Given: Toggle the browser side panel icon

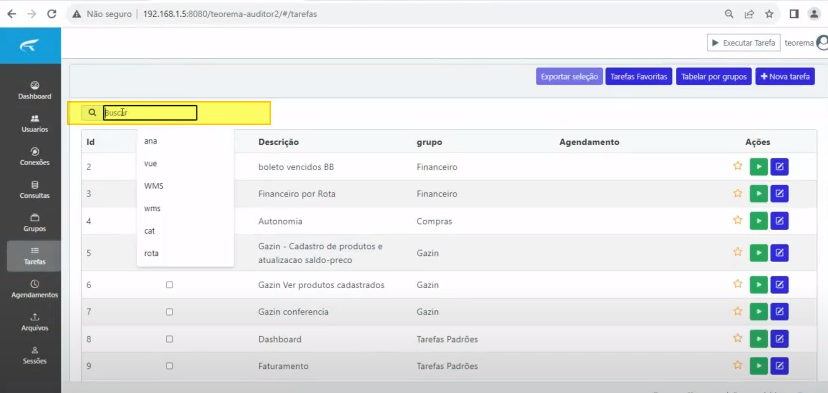Looking at the screenshot, I should pyautogui.click(x=794, y=14).
